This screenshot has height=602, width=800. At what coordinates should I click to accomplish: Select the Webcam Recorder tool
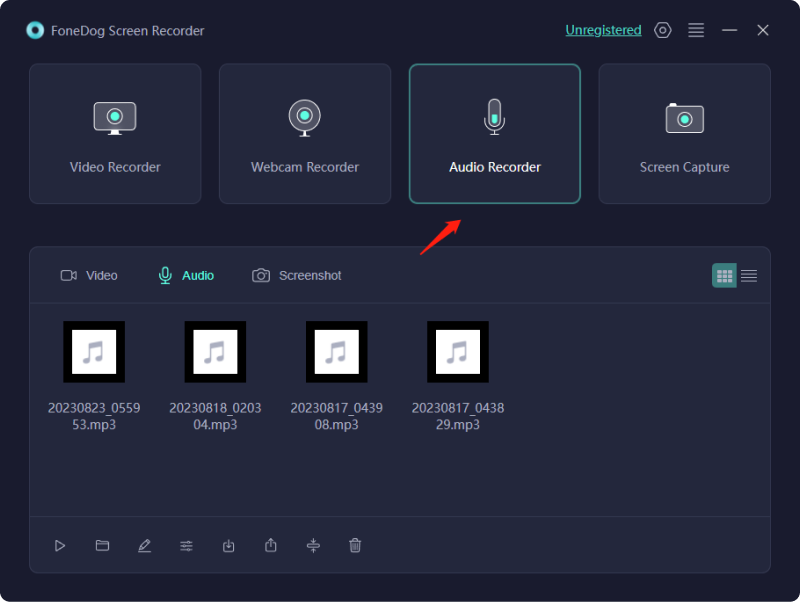[304, 133]
